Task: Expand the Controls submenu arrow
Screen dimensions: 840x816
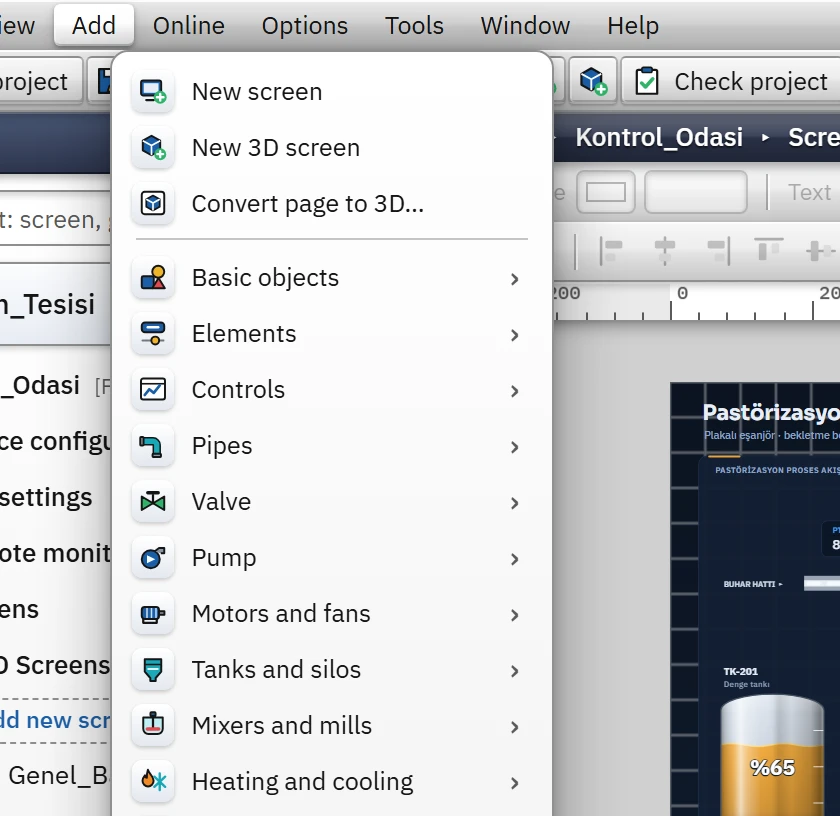Action: click(514, 391)
